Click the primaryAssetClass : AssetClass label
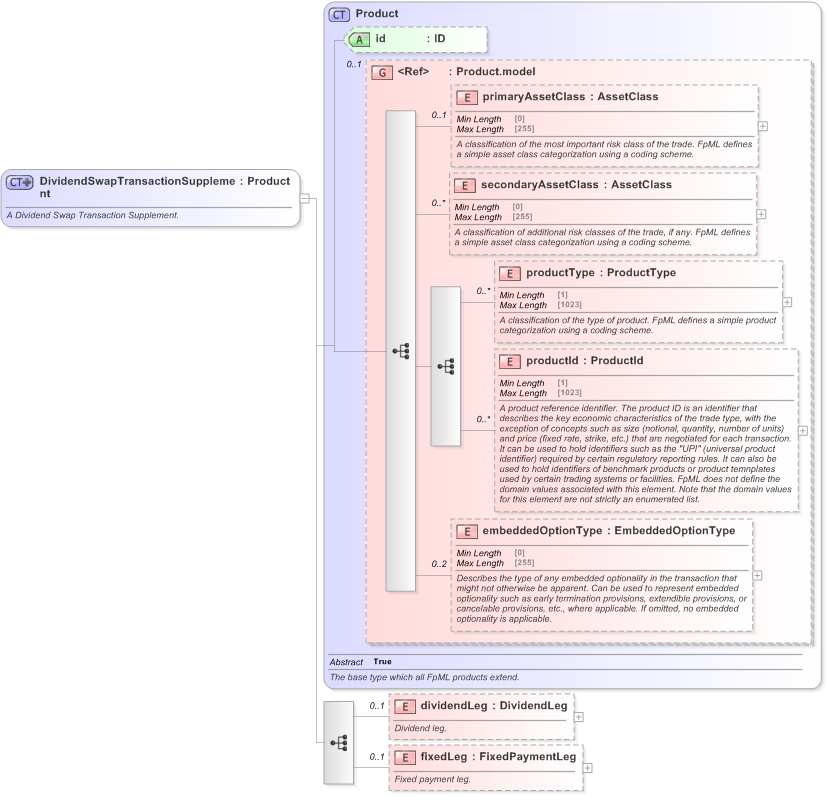 pyautogui.click(x=571, y=97)
